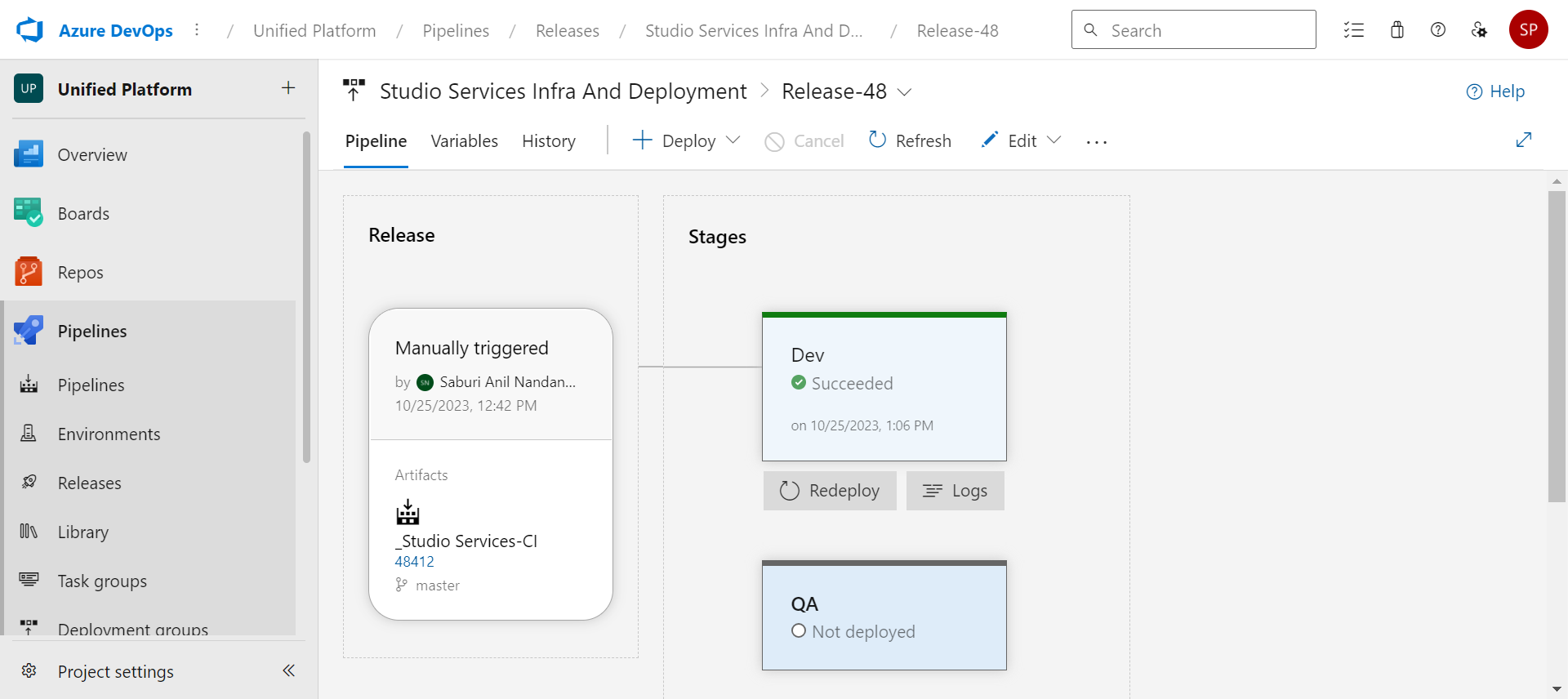Click the UP project badge icon

tap(29, 89)
